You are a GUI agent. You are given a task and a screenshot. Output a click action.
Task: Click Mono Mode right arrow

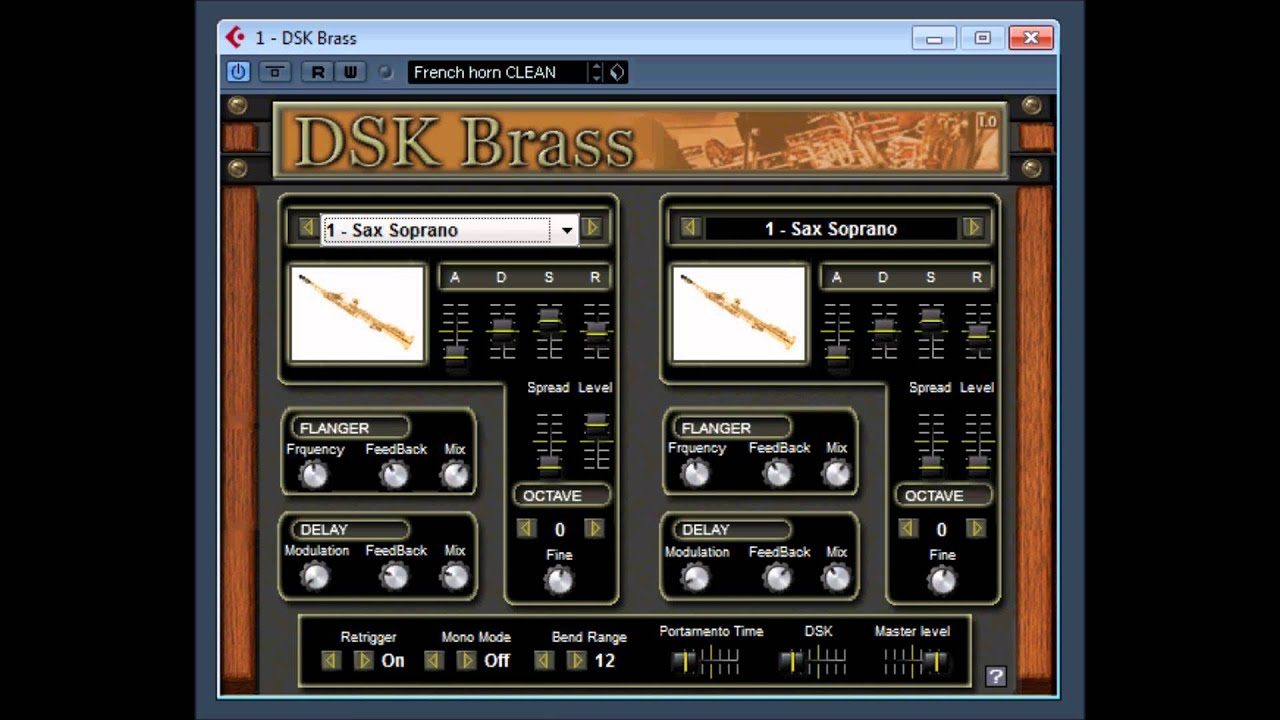click(466, 660)
